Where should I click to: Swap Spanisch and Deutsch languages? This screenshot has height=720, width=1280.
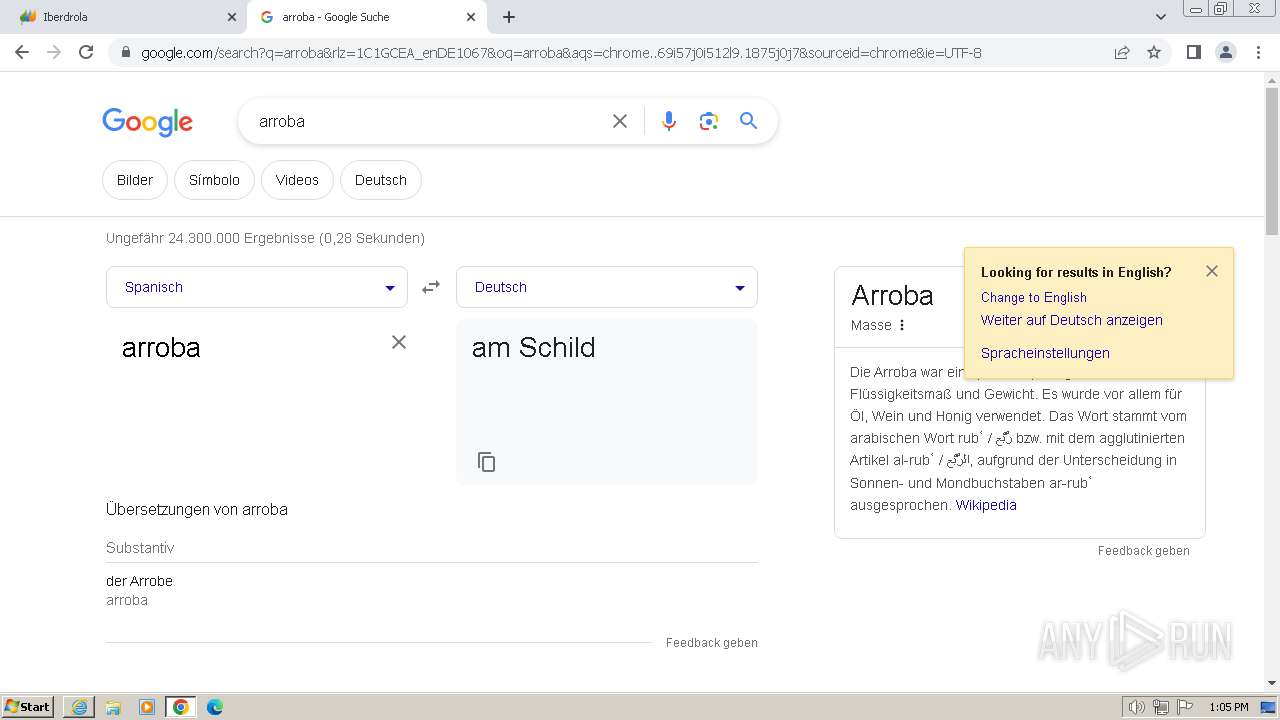coord(431,287)
